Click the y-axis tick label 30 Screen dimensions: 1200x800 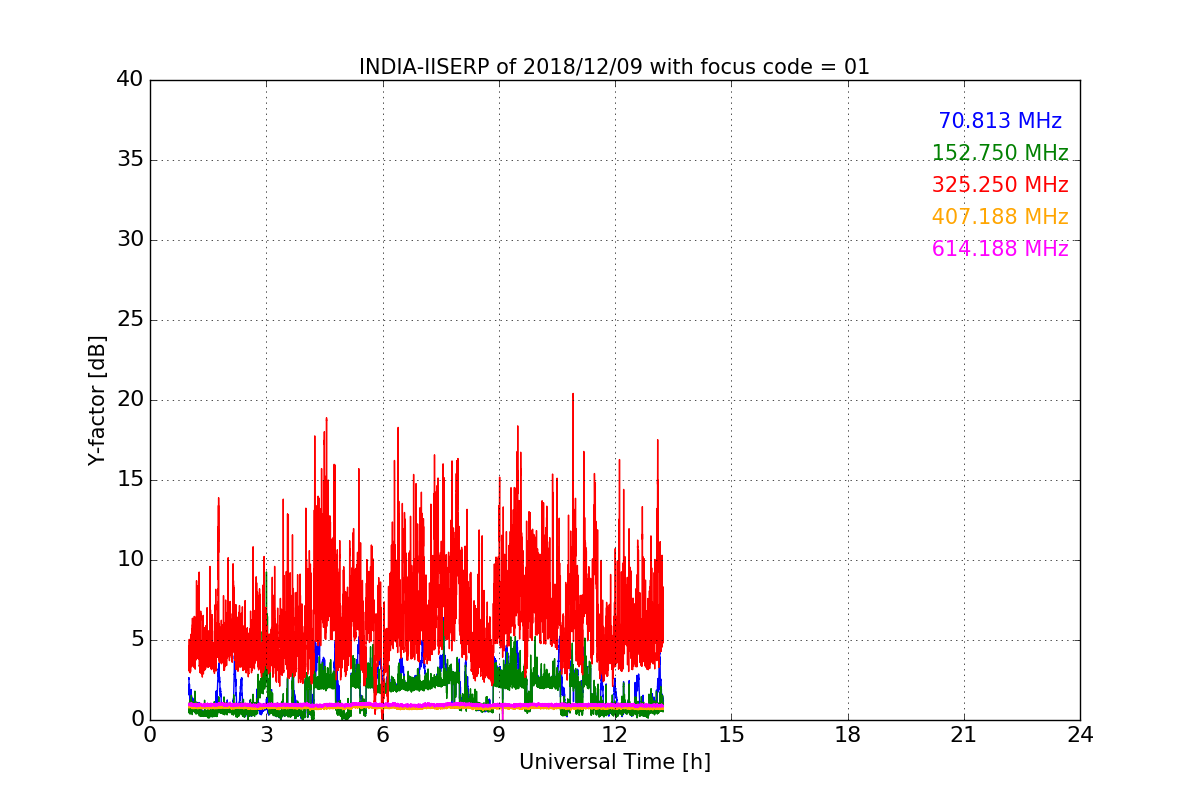tap(130, 240)
